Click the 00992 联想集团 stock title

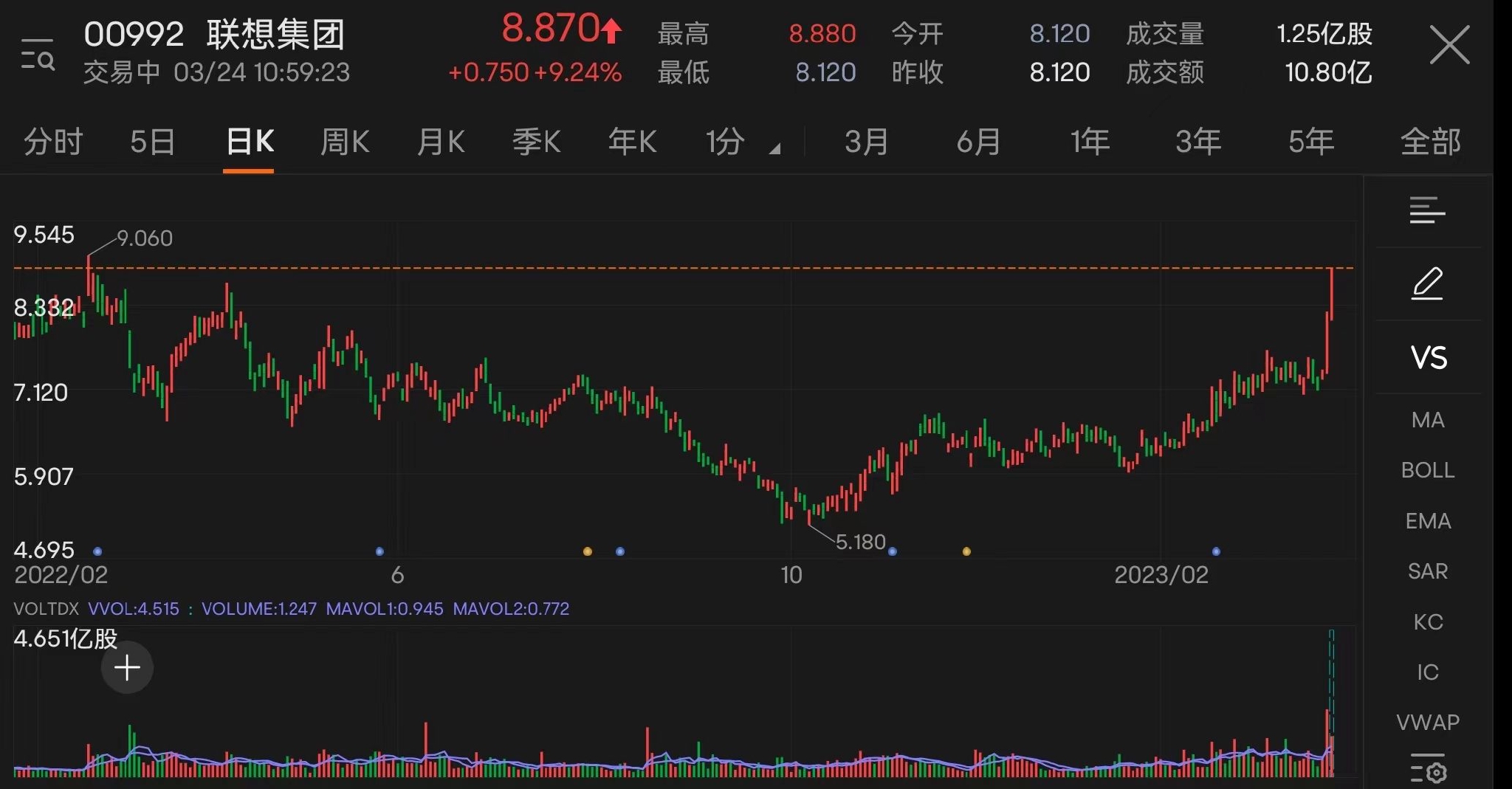click(214, 34)
